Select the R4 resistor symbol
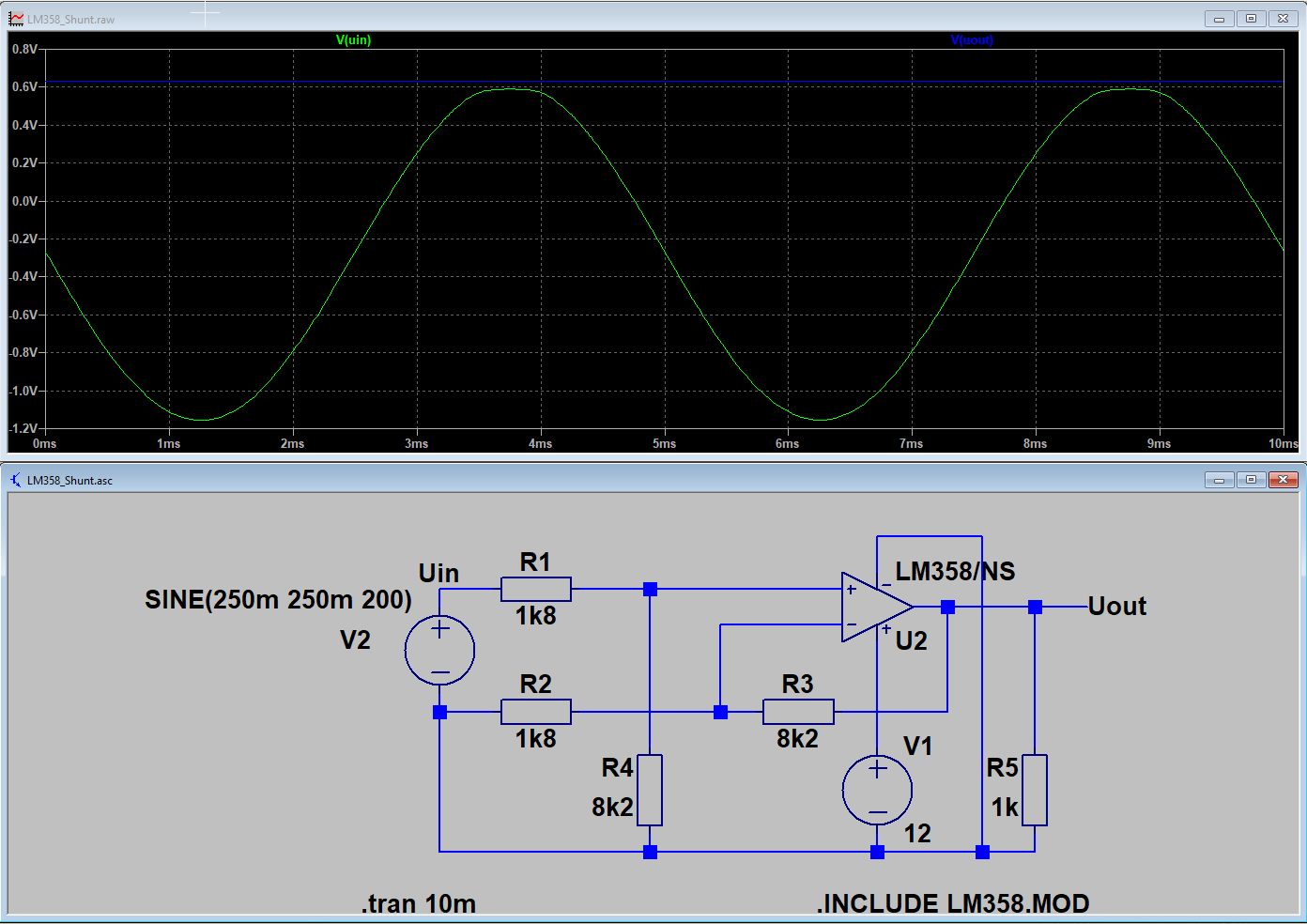The width and height of the screenshot is (1307, 924). [x=650, y=790]
